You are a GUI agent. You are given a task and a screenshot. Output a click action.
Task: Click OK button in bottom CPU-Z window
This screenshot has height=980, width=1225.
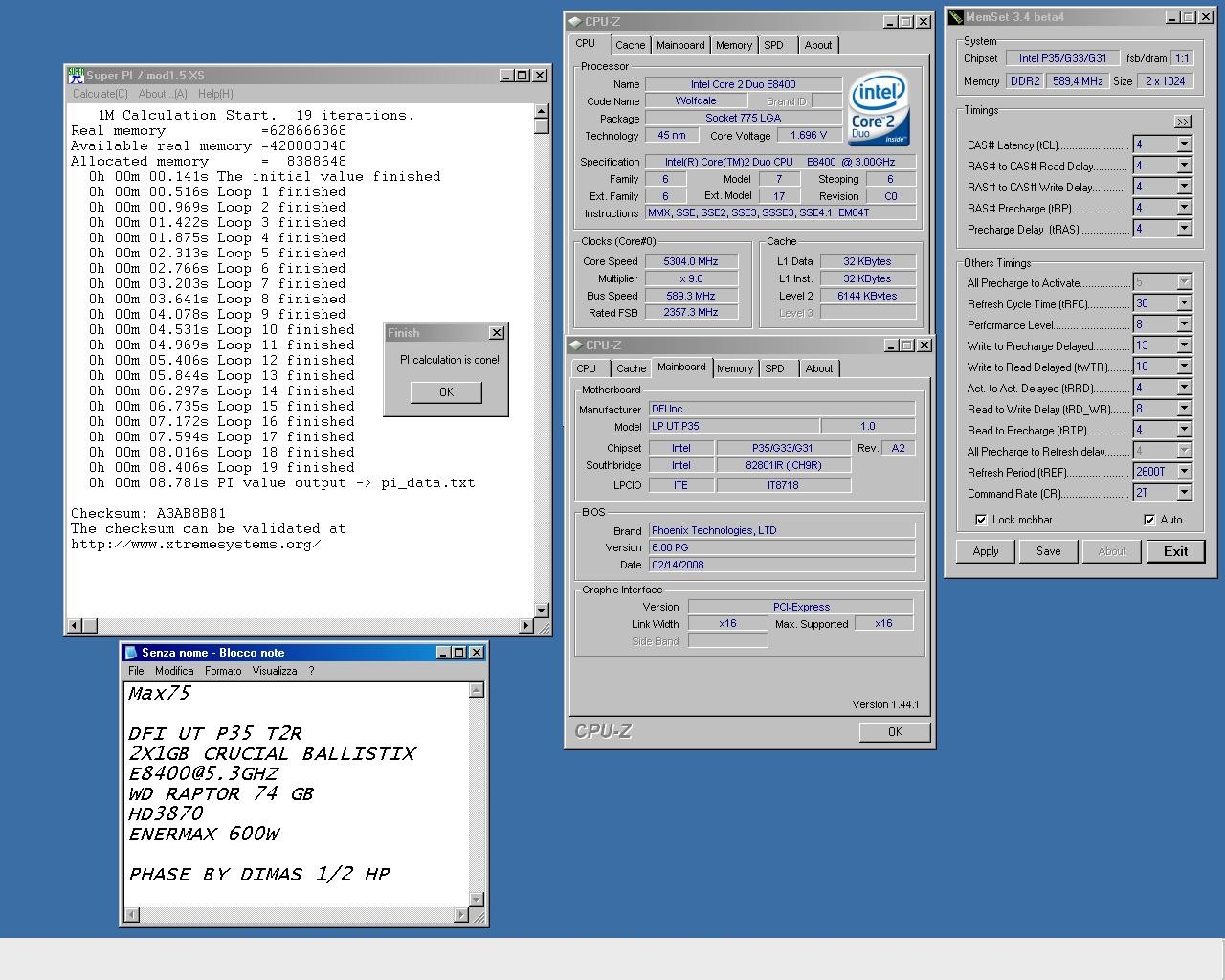pyautogui.click(x=895, y=732)
